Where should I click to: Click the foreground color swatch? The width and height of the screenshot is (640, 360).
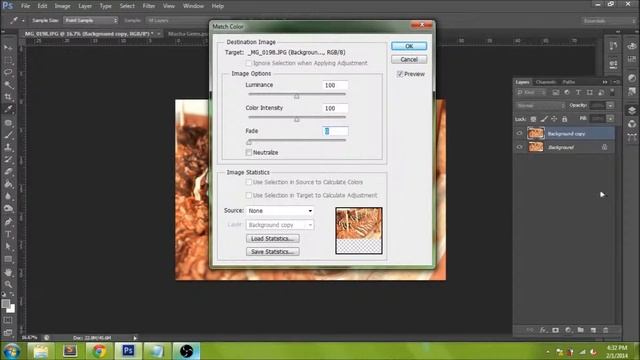click(6, 304)
